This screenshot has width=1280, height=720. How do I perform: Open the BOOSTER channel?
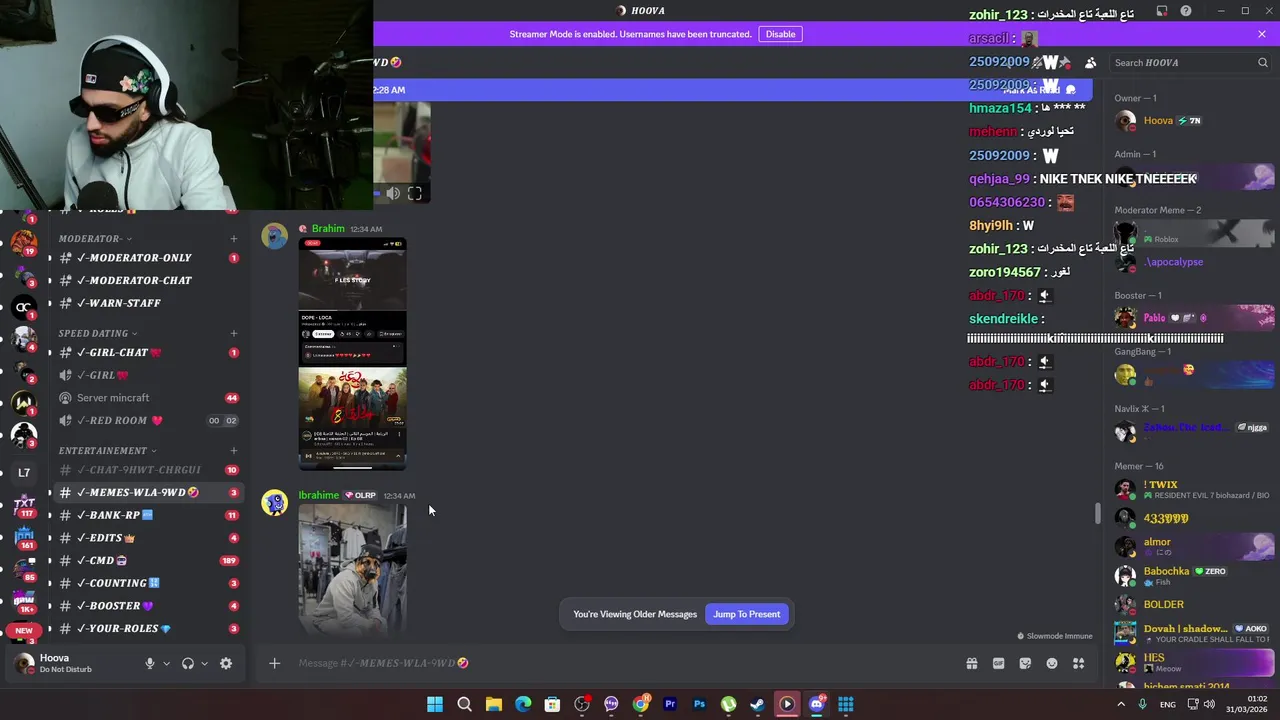pyautogui.click(x=148, y=606)
